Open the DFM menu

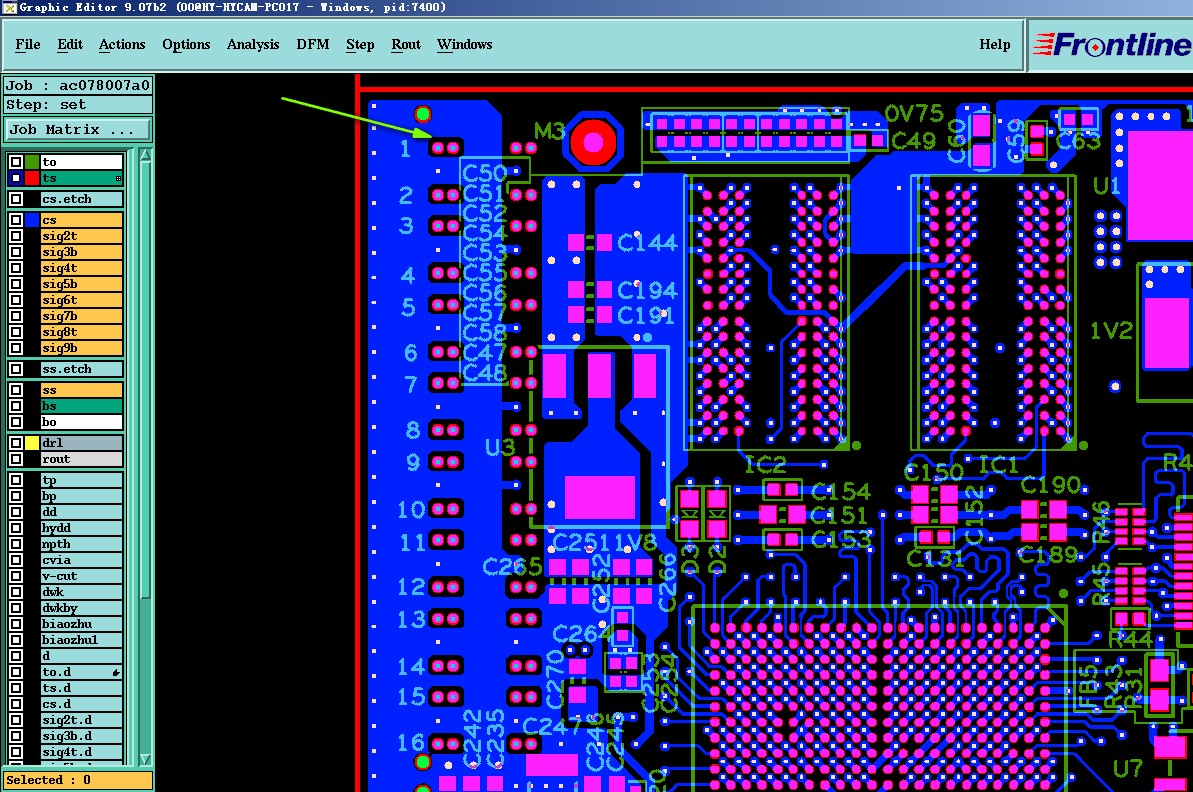click(313, 45)
